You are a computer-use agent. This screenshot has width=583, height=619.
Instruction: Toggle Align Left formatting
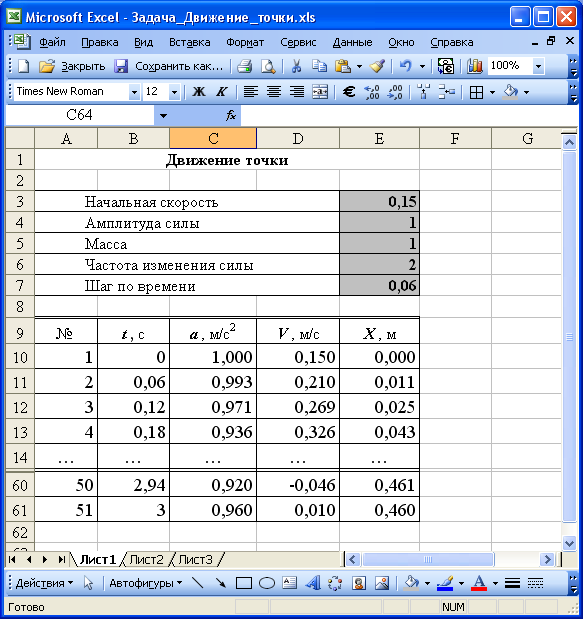pyautogui.click(x=250, y=92)
